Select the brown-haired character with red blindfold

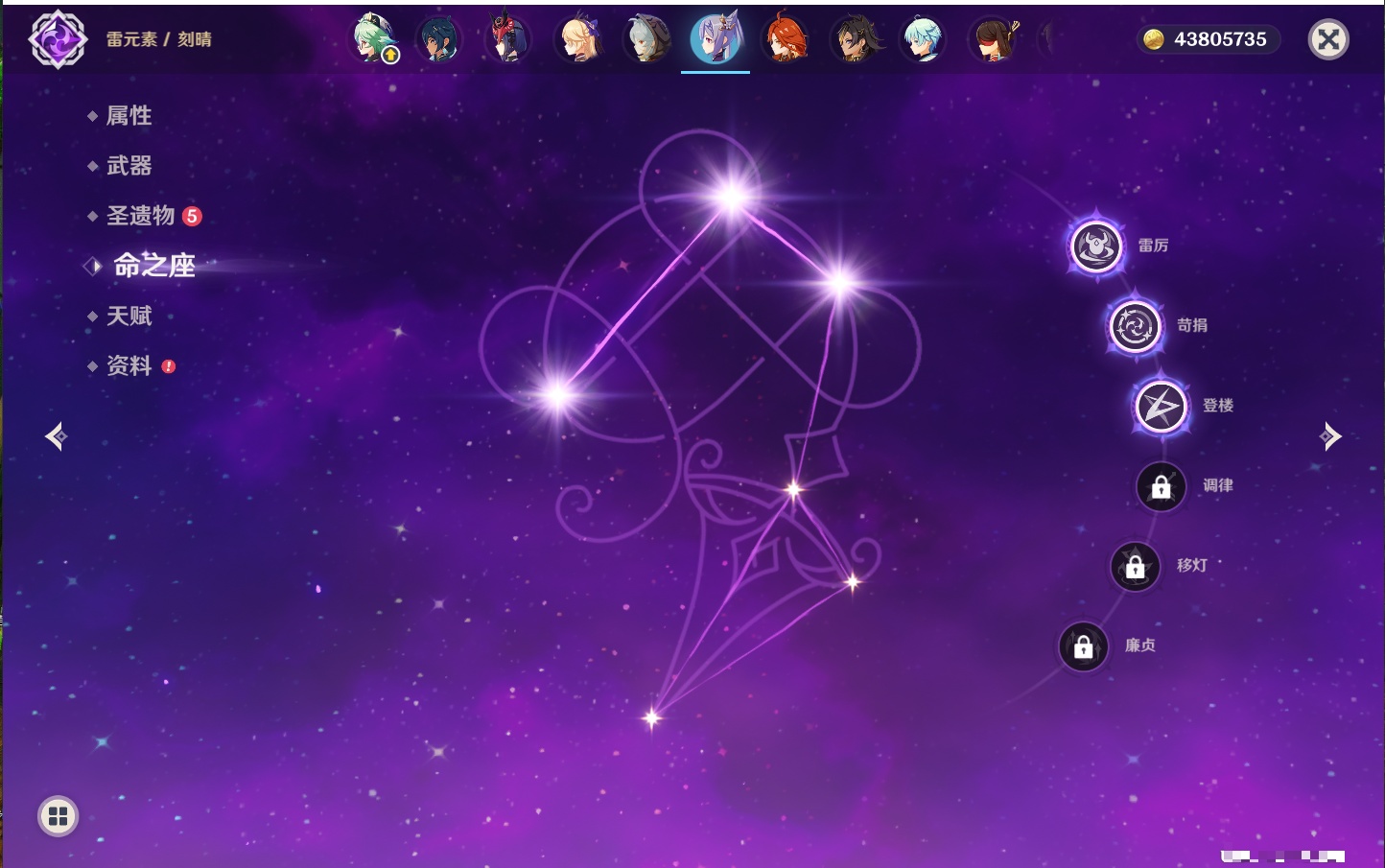point(994,39)
